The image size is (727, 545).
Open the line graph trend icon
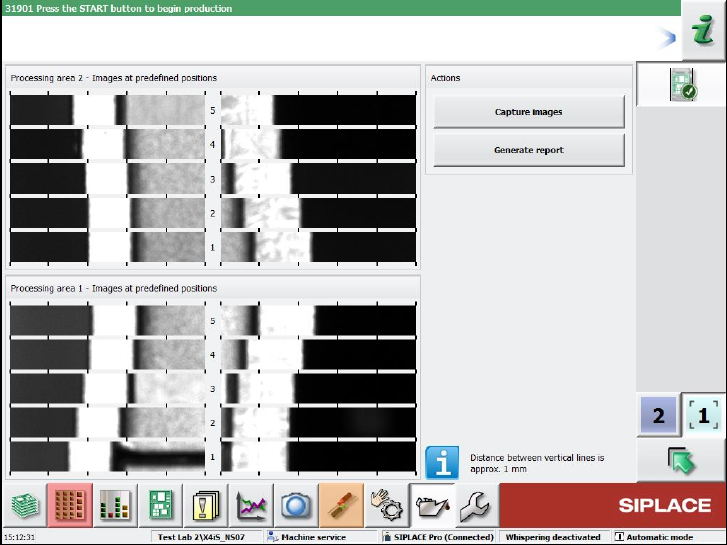(251, 505)
